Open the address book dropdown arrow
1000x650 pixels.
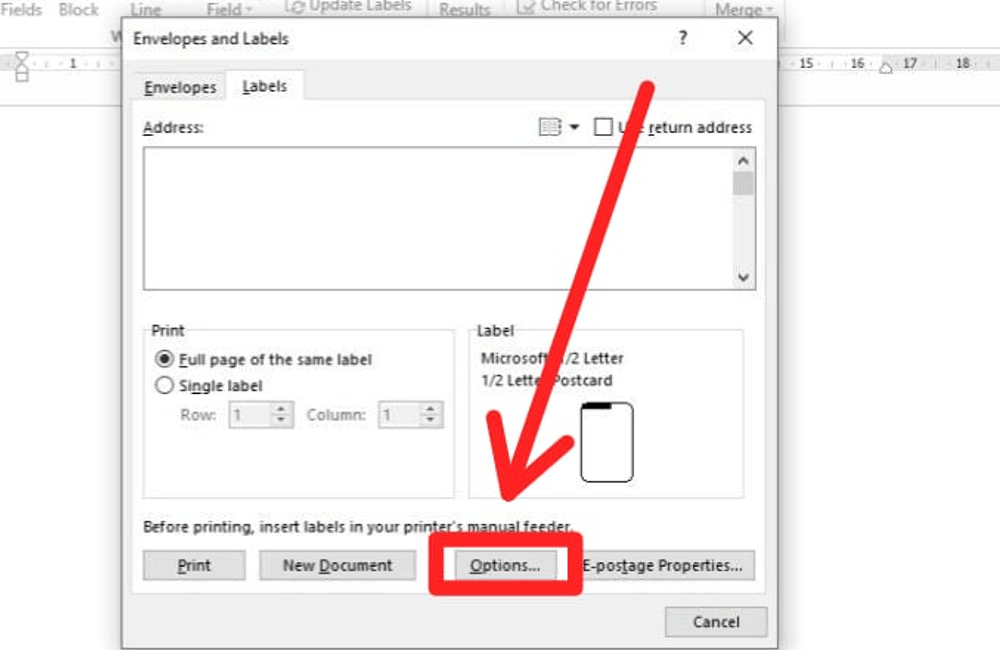(x=573, y=127)
